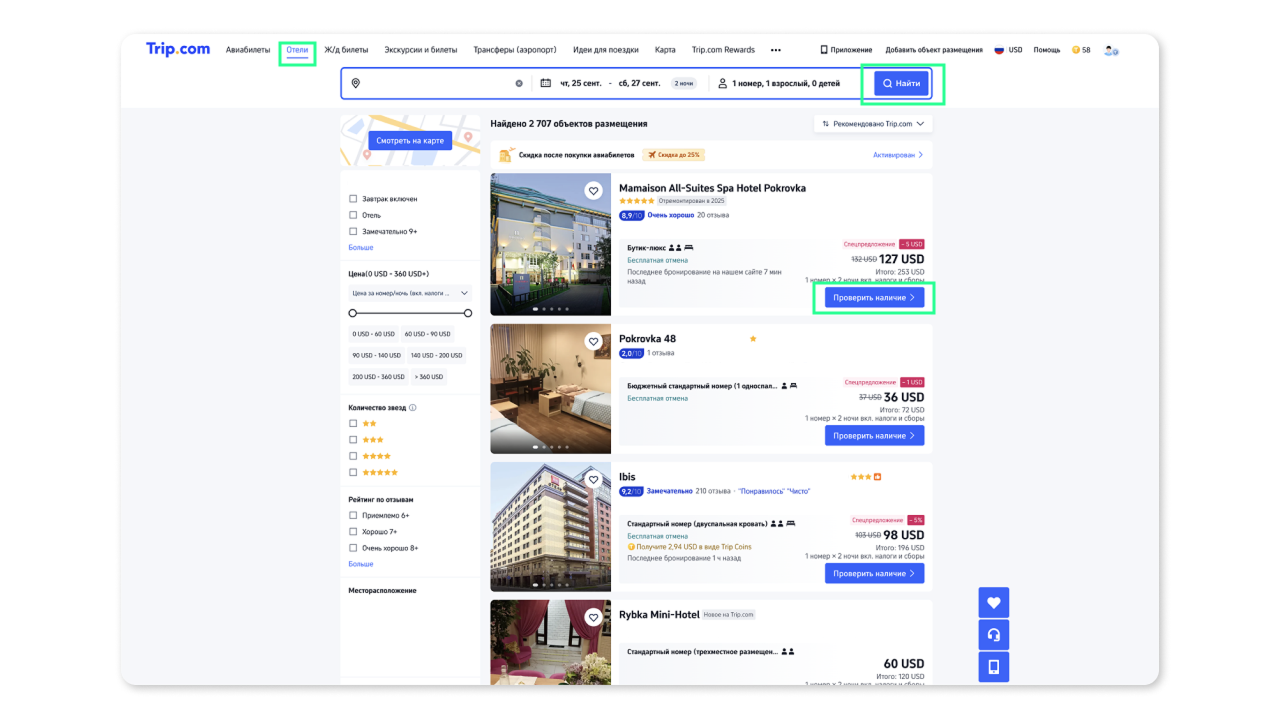Tick the five-star rating checkbox
Viewport: 1280px width, 720px height.
click(x=353, y=472)
